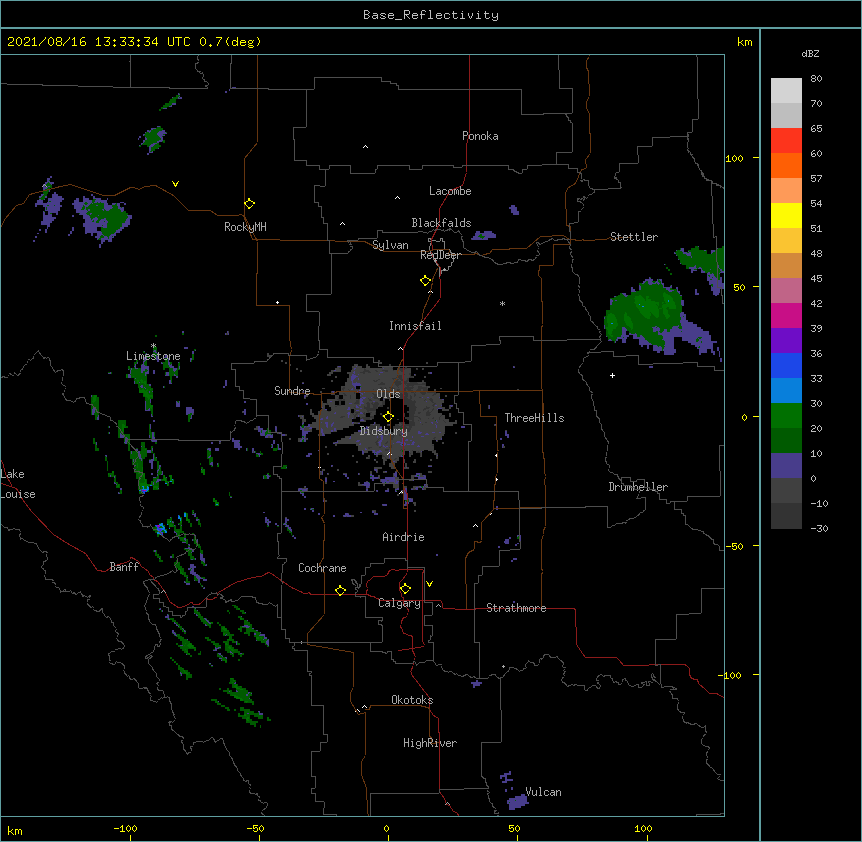This screenshot has width=862, height=842.
Task: Click the yellow marker near RockyMH
Action: click(x=250, y=204)
